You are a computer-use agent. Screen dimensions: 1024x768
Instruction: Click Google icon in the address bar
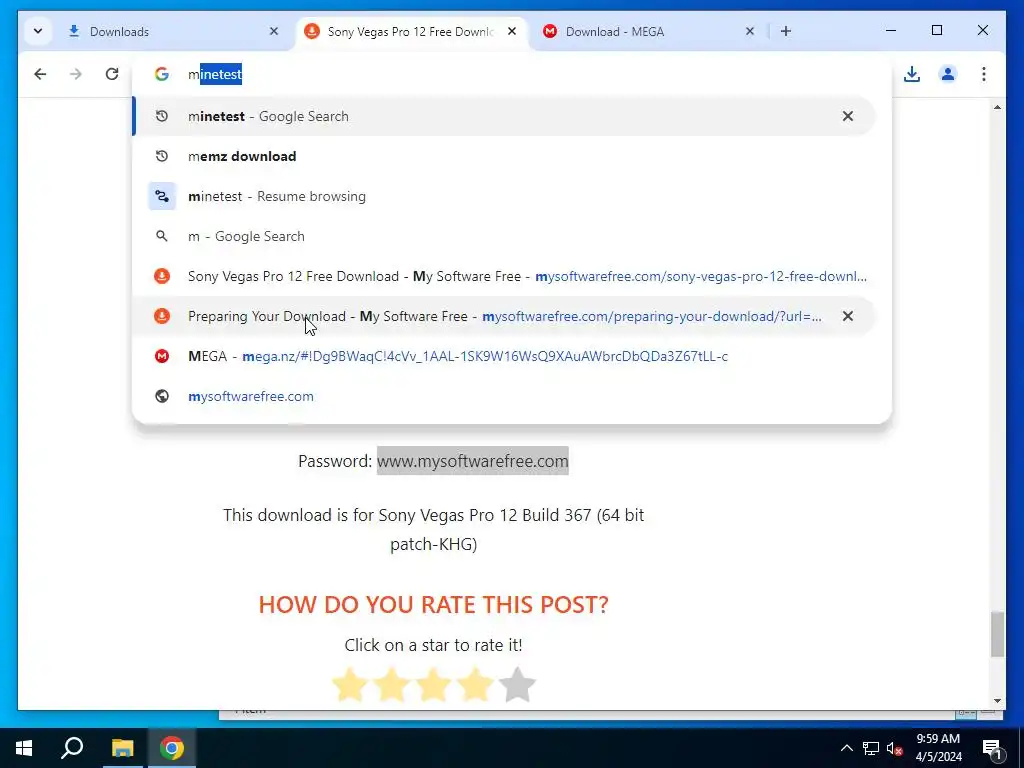click(x=162, y=74)
